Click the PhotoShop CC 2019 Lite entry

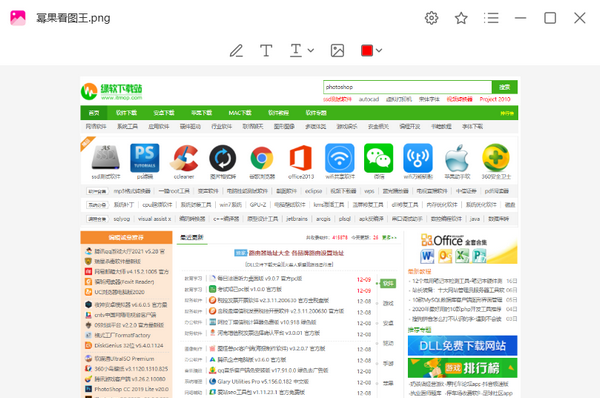127,389
